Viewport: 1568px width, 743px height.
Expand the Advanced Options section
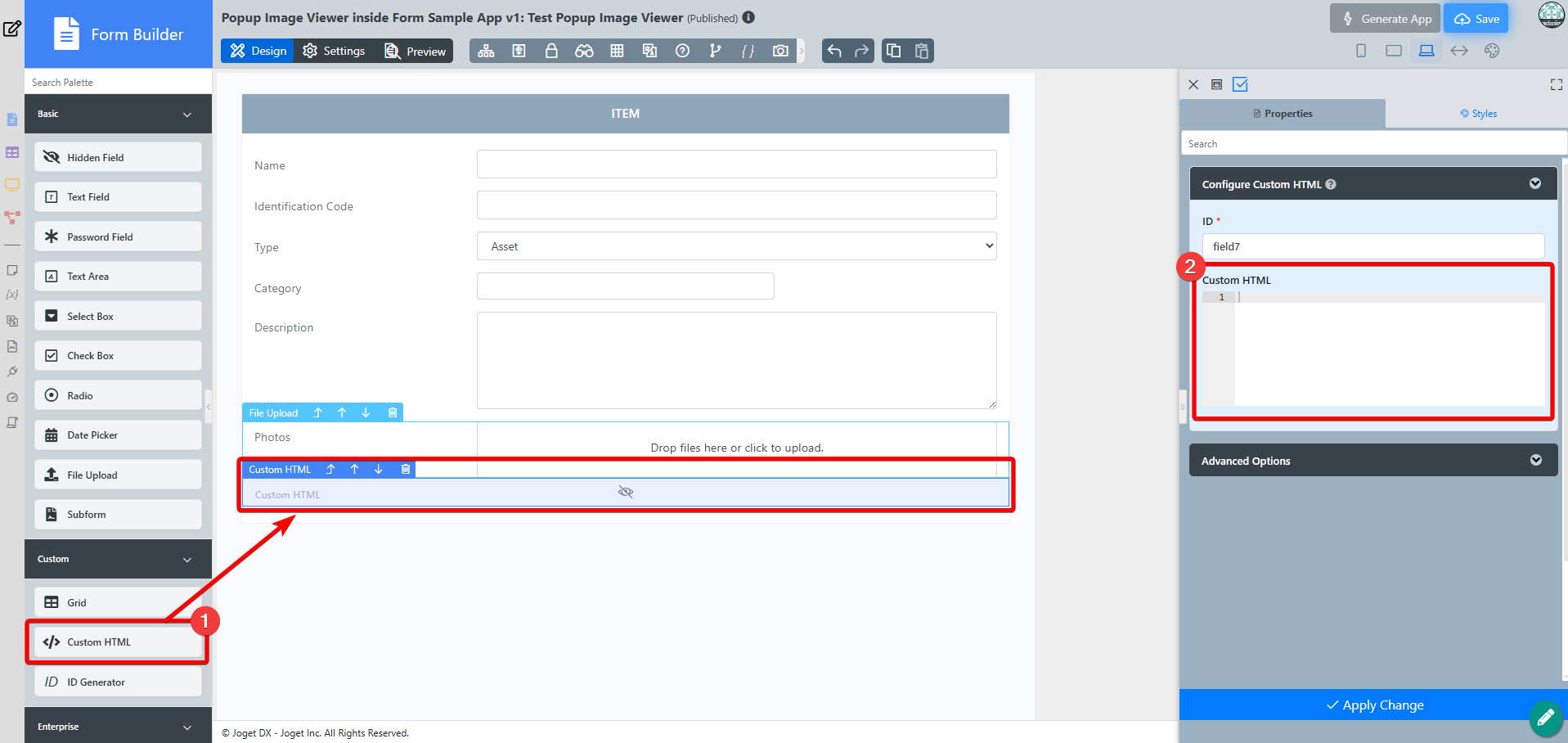(x=1536, y=460)
